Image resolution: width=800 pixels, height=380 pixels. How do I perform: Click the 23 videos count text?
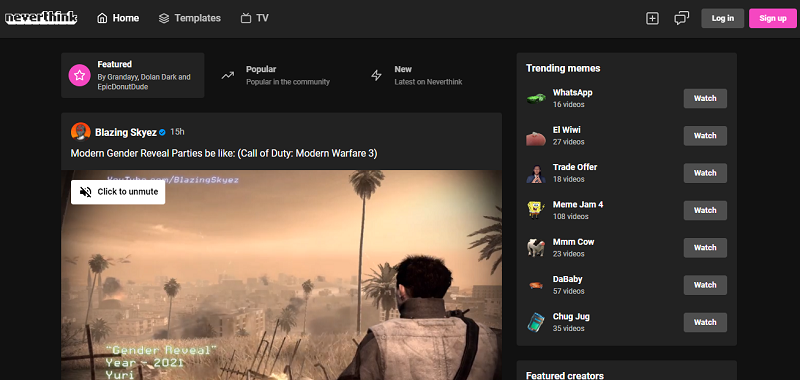click(569, 254)
